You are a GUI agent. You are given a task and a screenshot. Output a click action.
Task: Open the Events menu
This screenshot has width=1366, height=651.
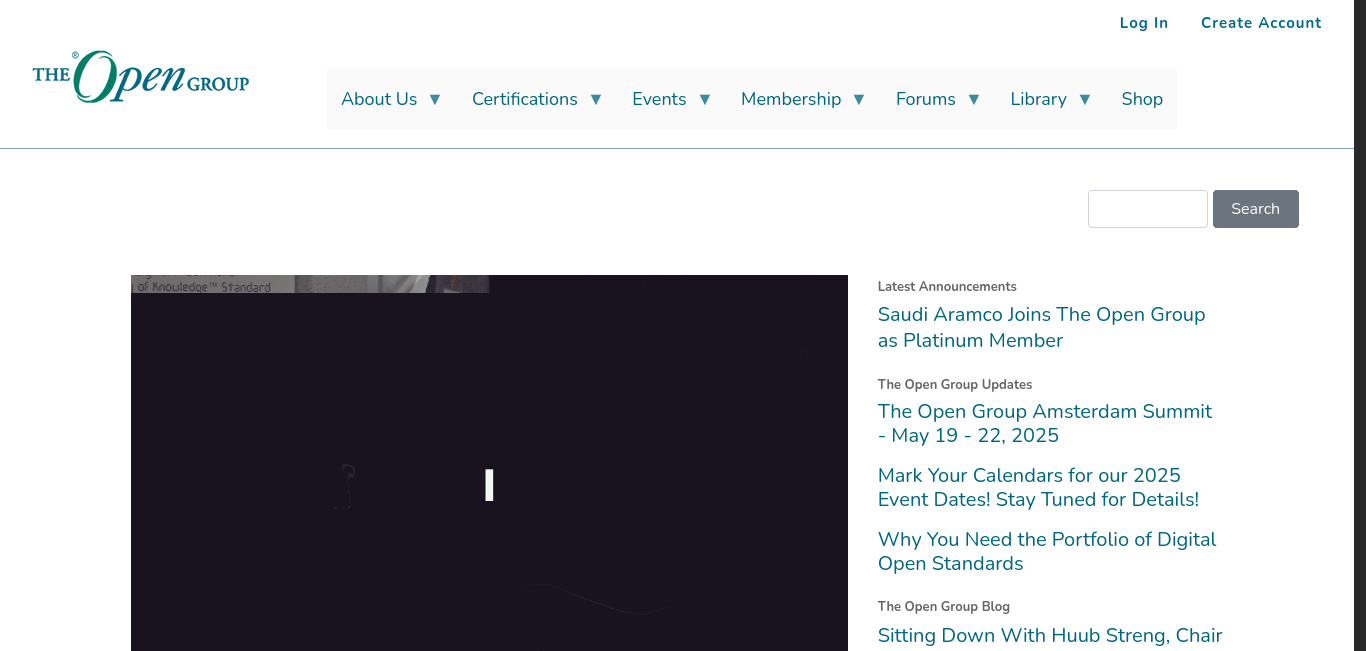[x=659, y=99]
